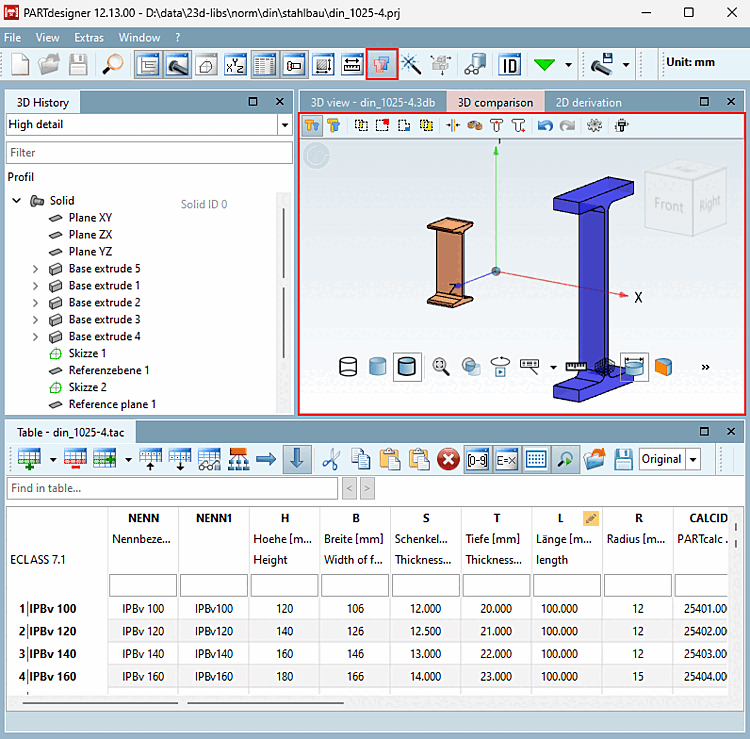Toggle the table window toolbar button
The image size is (750, 739).
(x=265, y=65)
